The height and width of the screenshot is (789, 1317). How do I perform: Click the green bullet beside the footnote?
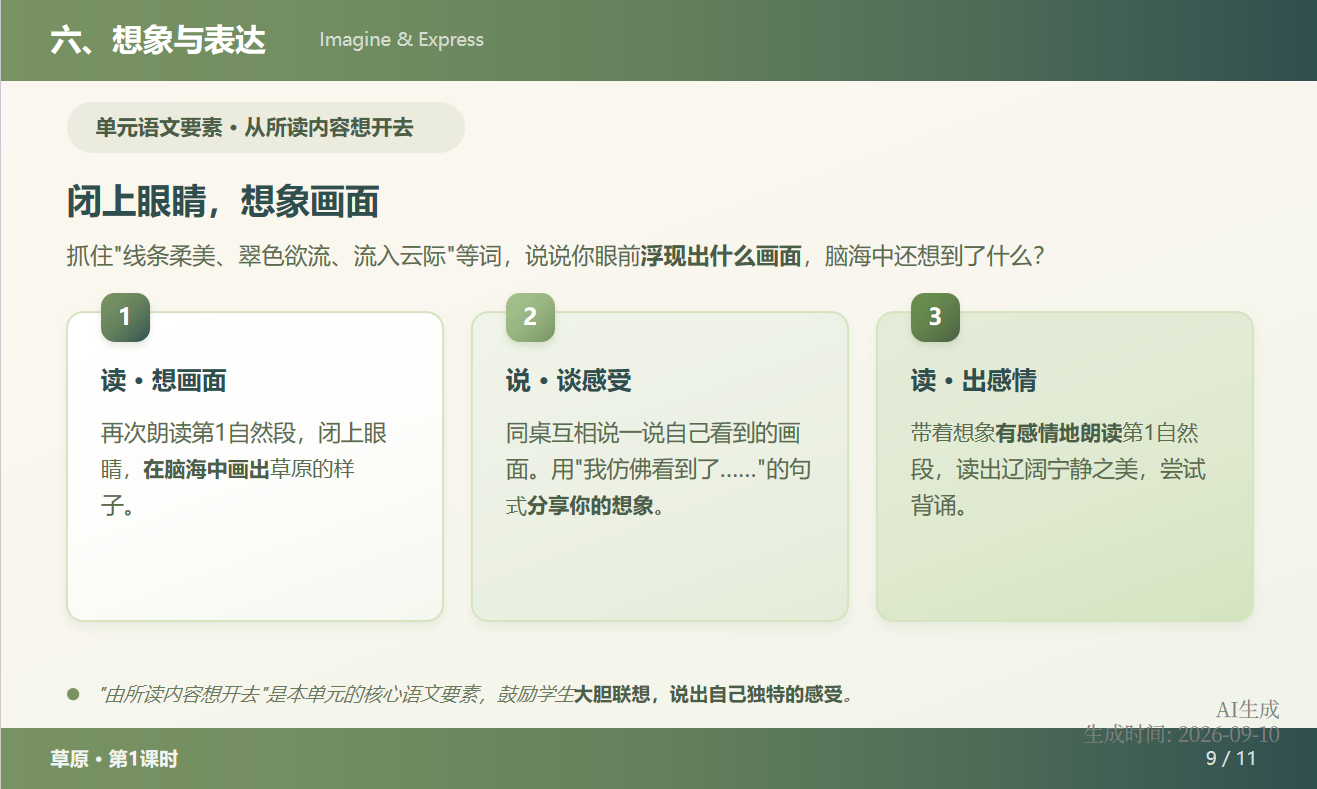(73, 693)
